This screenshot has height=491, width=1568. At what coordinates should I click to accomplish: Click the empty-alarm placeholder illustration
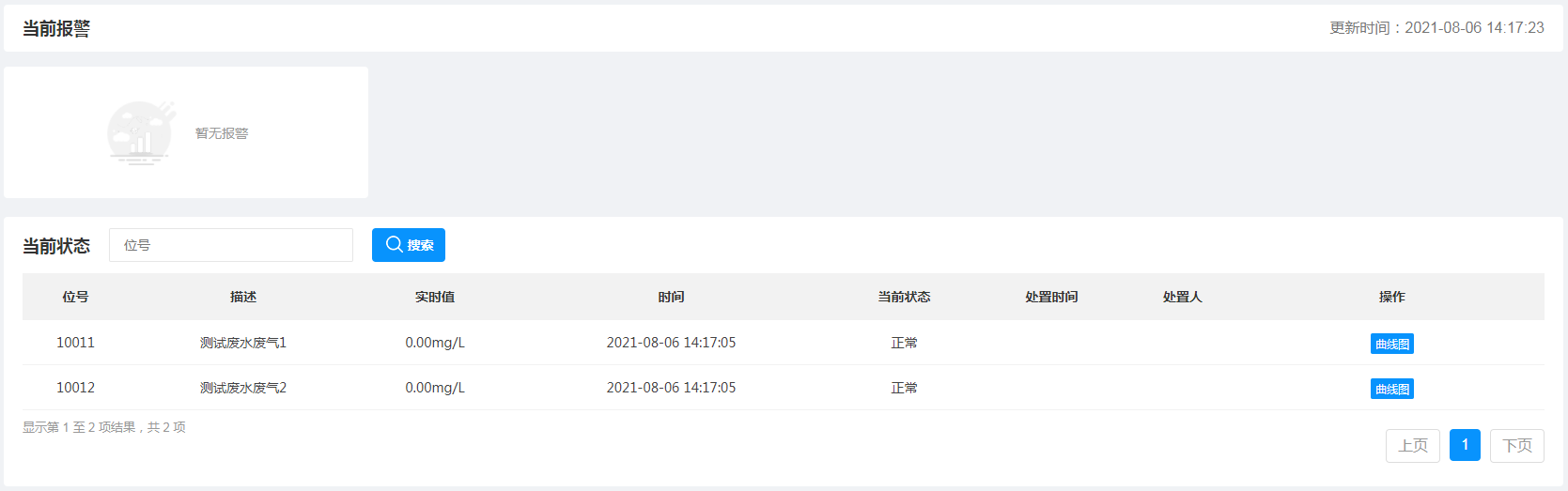(141, 132)
